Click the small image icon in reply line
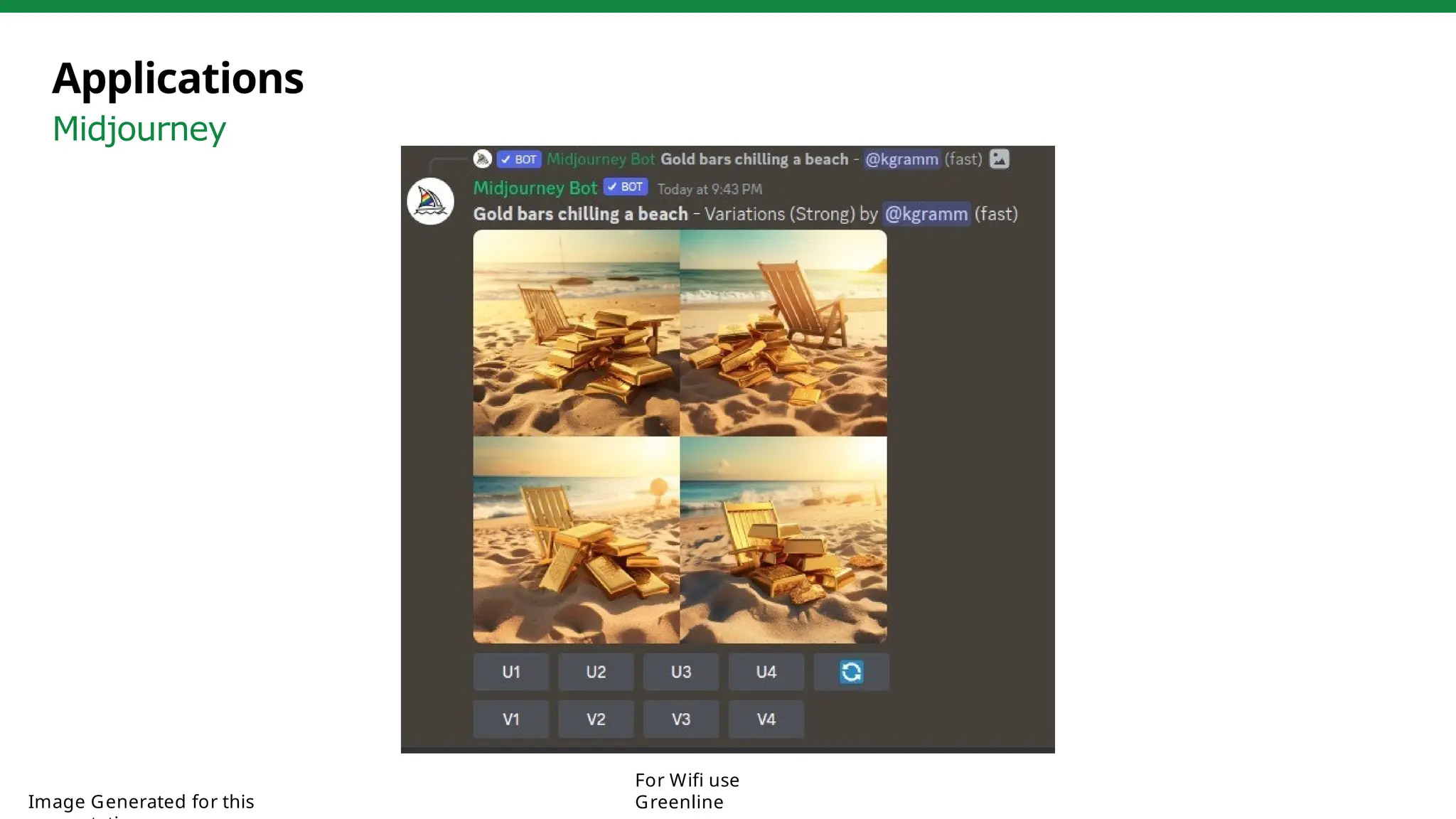 tap(999, 159)
